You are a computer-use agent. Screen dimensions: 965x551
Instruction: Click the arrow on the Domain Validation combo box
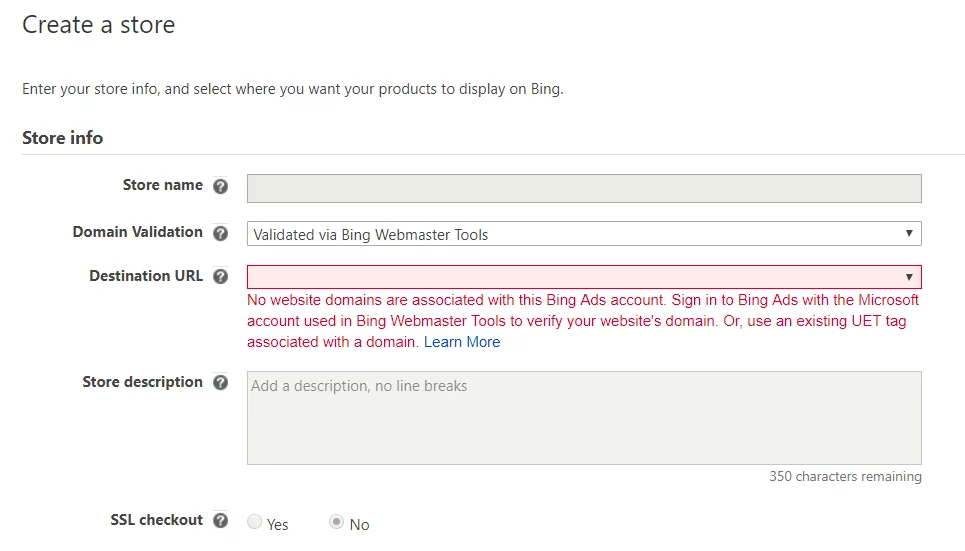pos(909,234)
